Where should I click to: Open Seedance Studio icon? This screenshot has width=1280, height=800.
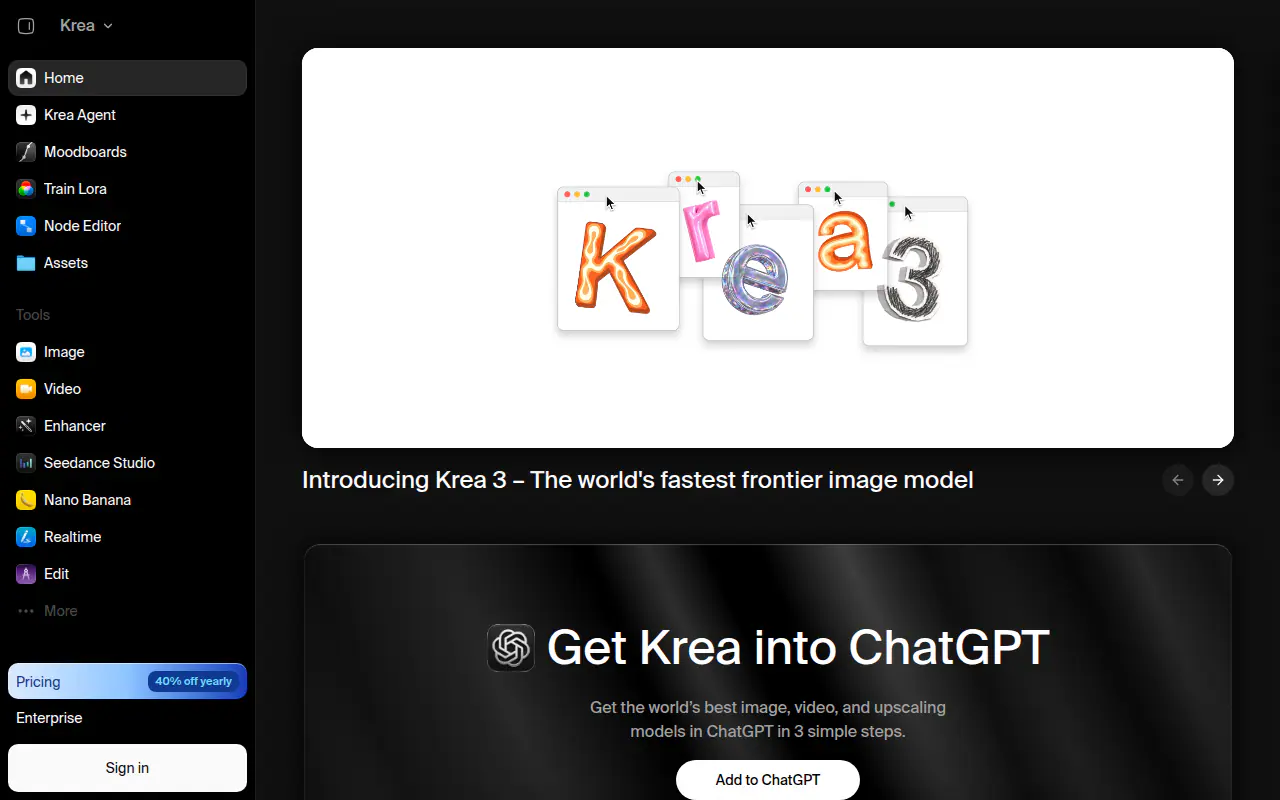click(26, 463)
